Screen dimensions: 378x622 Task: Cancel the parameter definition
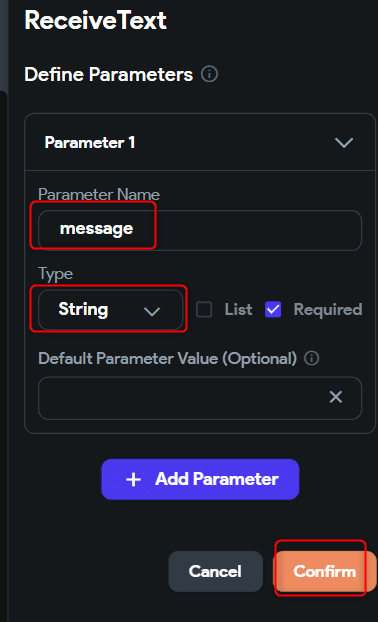coord(215,571)
